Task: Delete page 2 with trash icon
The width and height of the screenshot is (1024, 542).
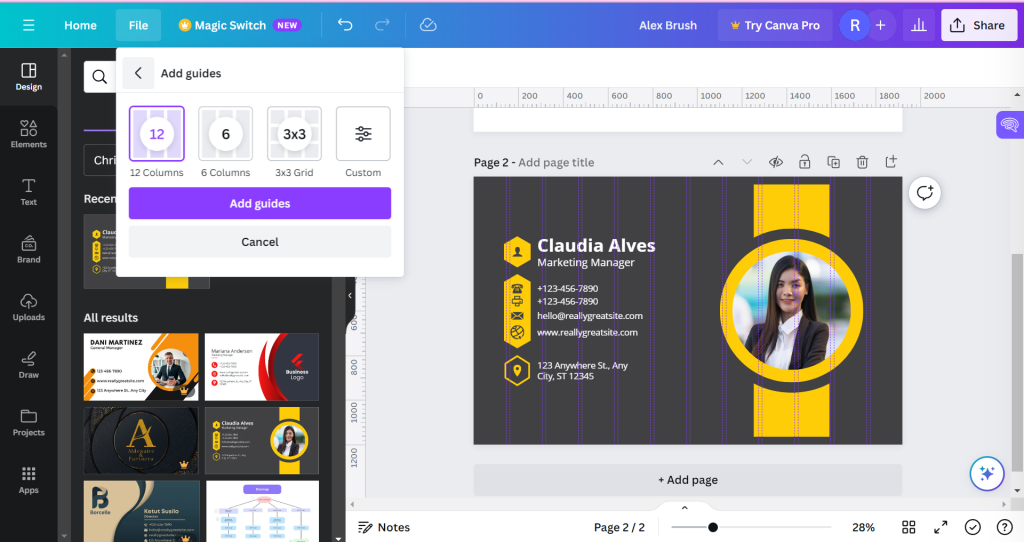Action: coord(862,162)
